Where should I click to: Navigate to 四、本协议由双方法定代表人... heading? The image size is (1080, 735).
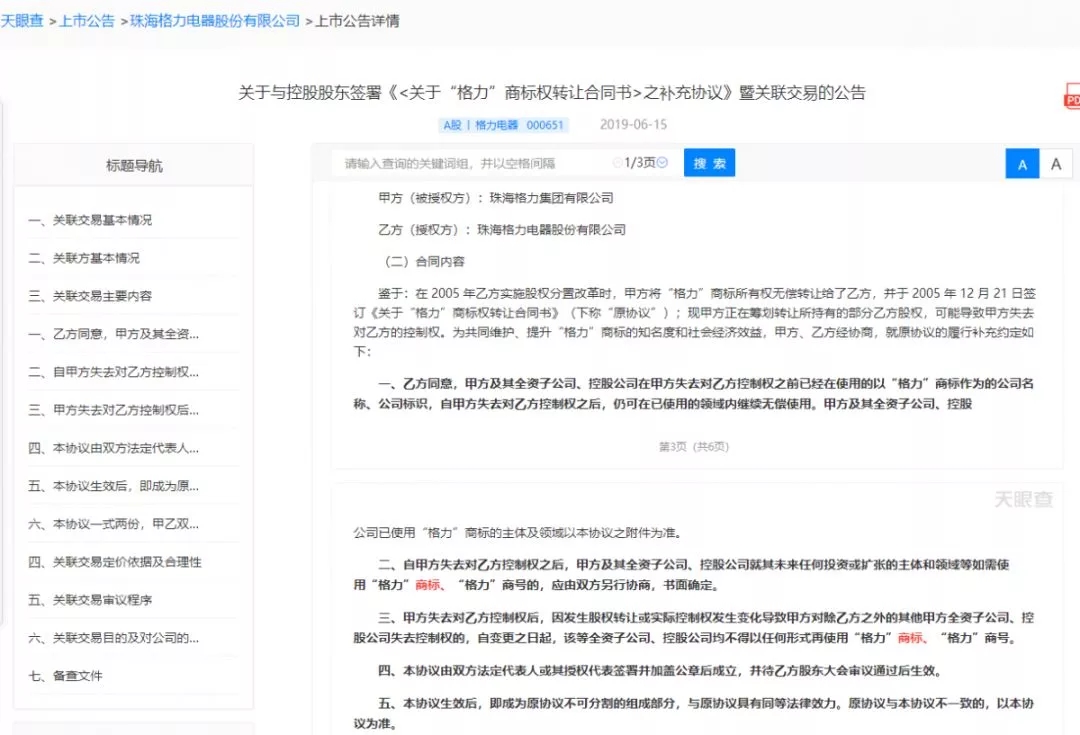click(x=114, y=448)
